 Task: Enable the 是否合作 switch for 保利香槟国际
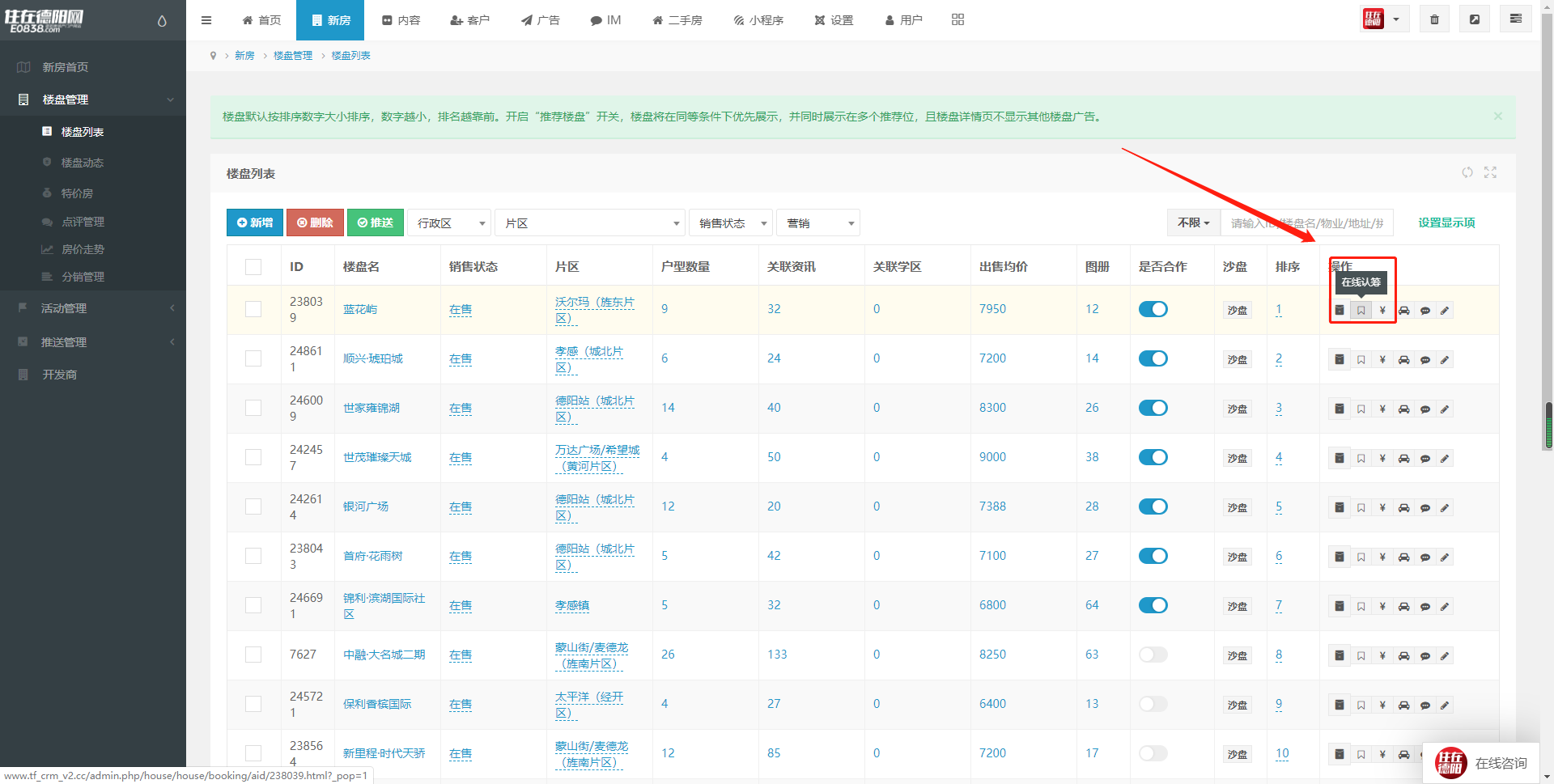pos(1153,704)
